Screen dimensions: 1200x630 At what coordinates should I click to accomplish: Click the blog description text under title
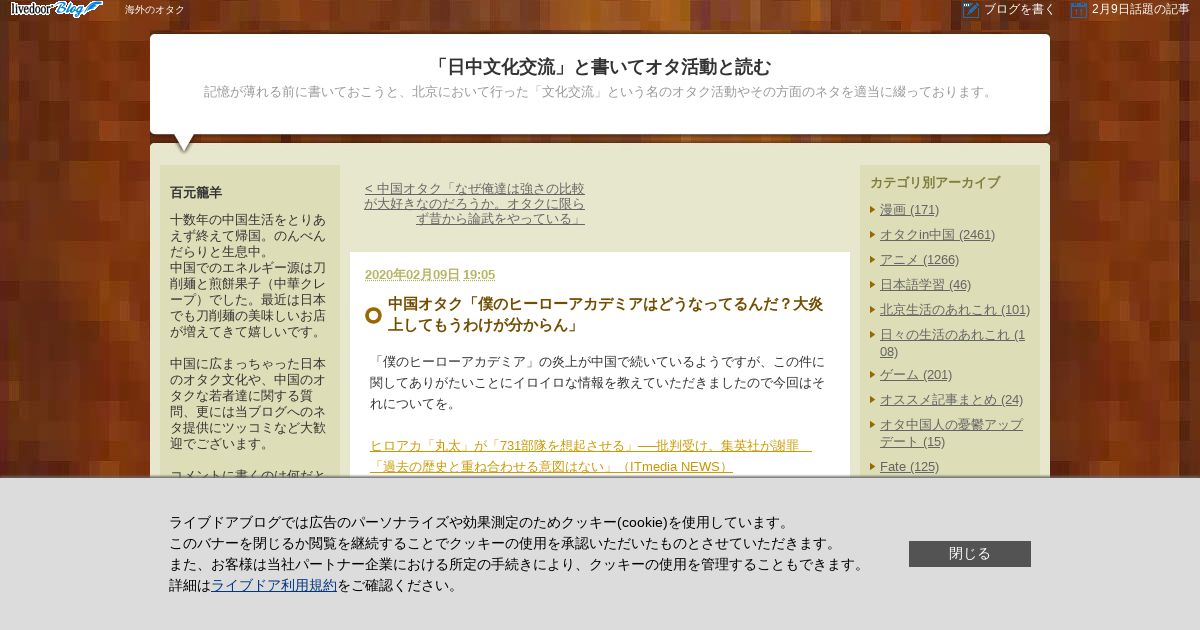[x=600, y=92]
